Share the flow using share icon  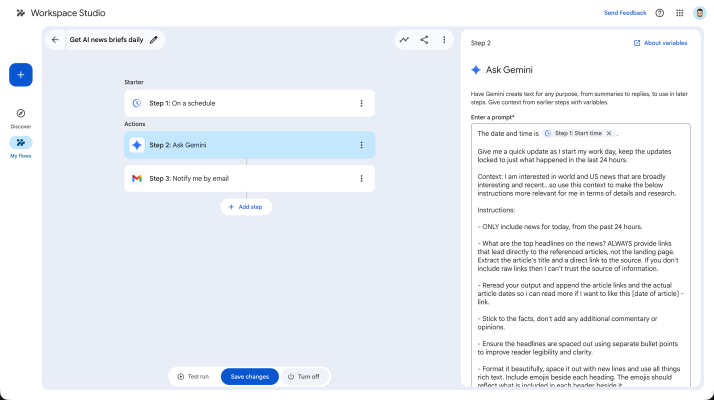point(424,40)
